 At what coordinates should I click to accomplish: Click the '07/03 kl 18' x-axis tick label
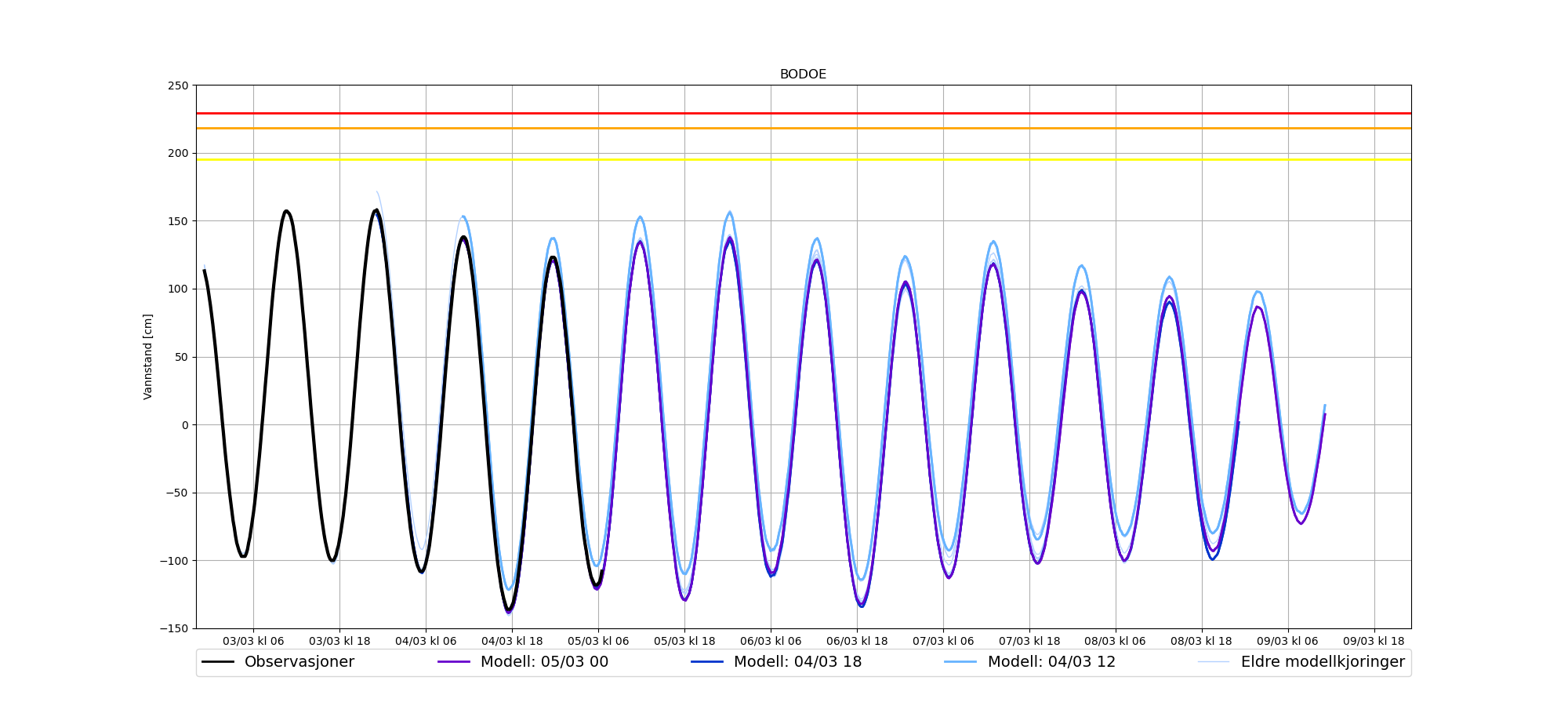pos(1029,641)
